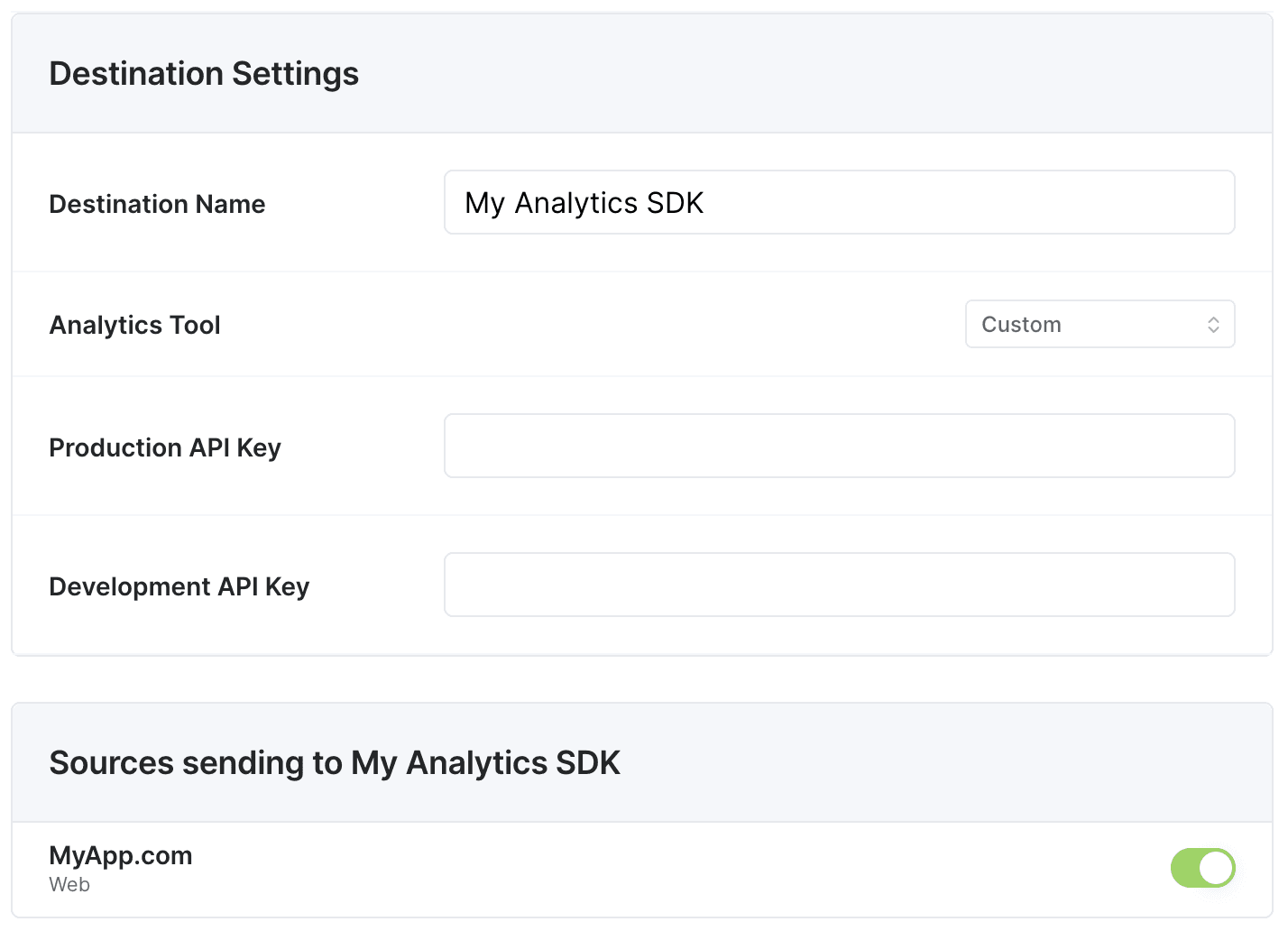Click the Development API Key label
Screen dimensions: 1288x931
point(179,585)
